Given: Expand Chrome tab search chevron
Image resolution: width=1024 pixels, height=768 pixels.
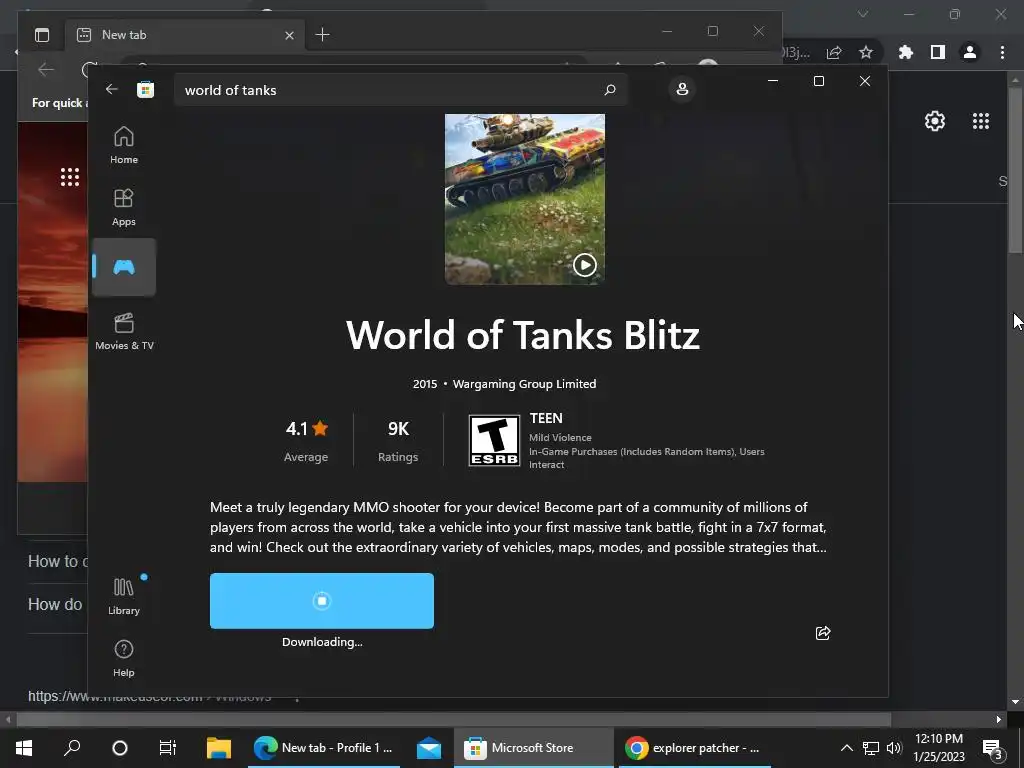Looking at the screenshot, I should click(863, 14).
